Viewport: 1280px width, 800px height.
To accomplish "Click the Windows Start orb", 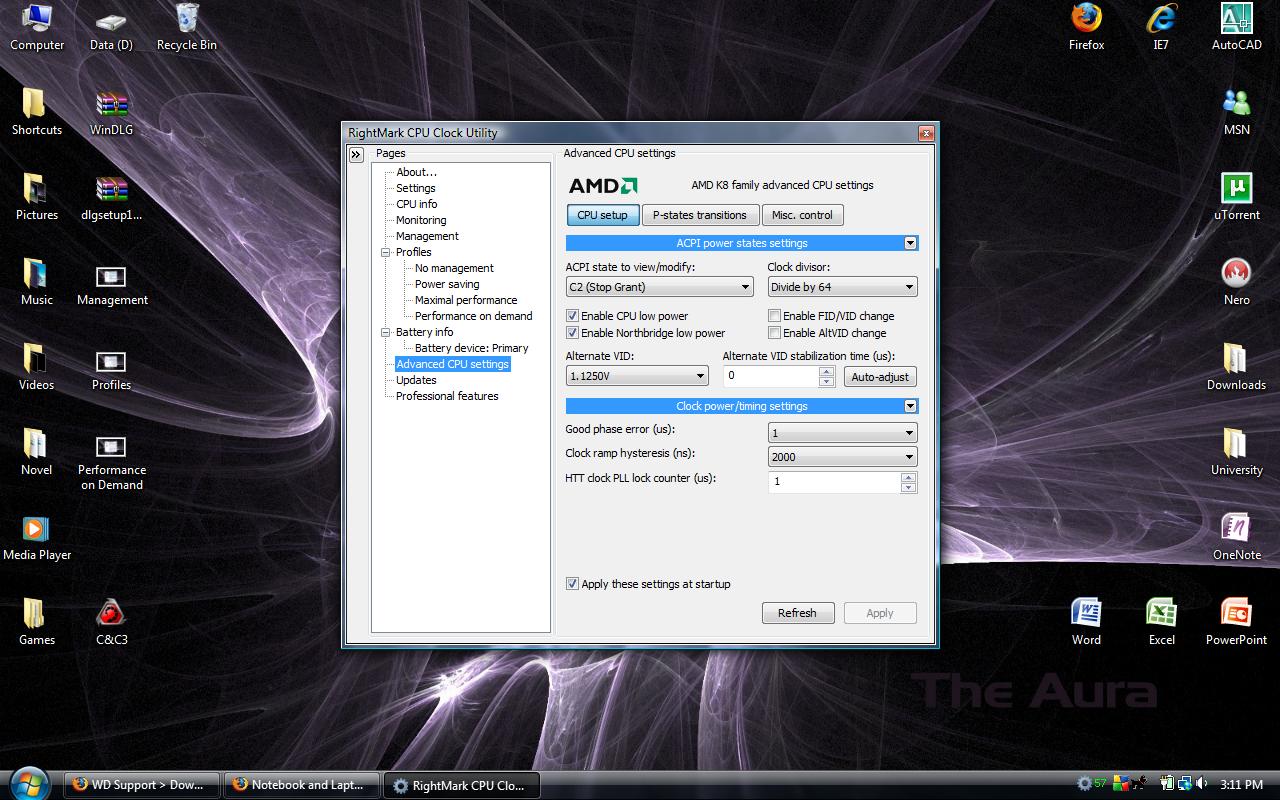I will [28, 783].
